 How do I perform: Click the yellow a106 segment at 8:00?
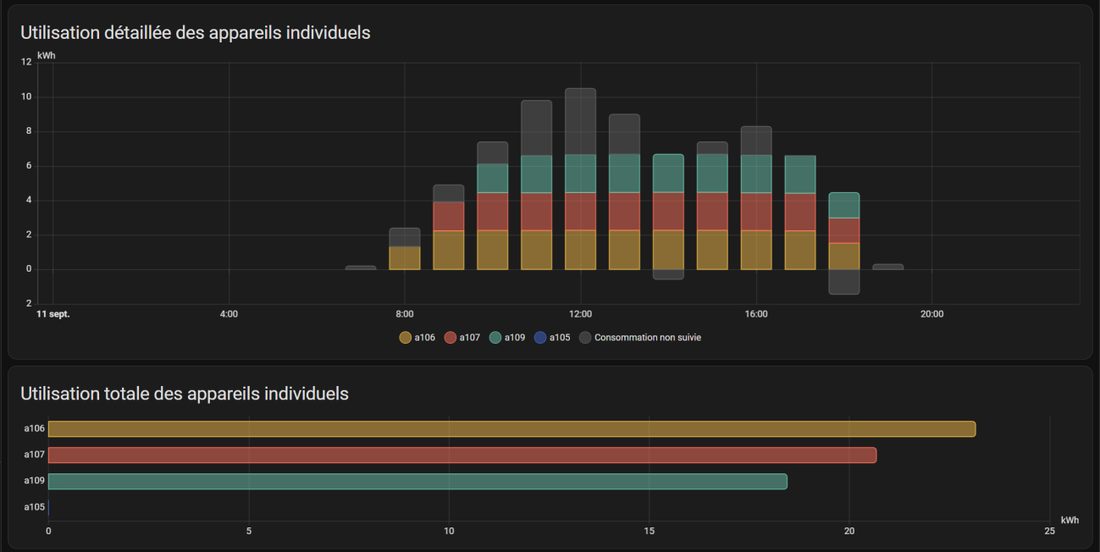[x=405, y=258]
